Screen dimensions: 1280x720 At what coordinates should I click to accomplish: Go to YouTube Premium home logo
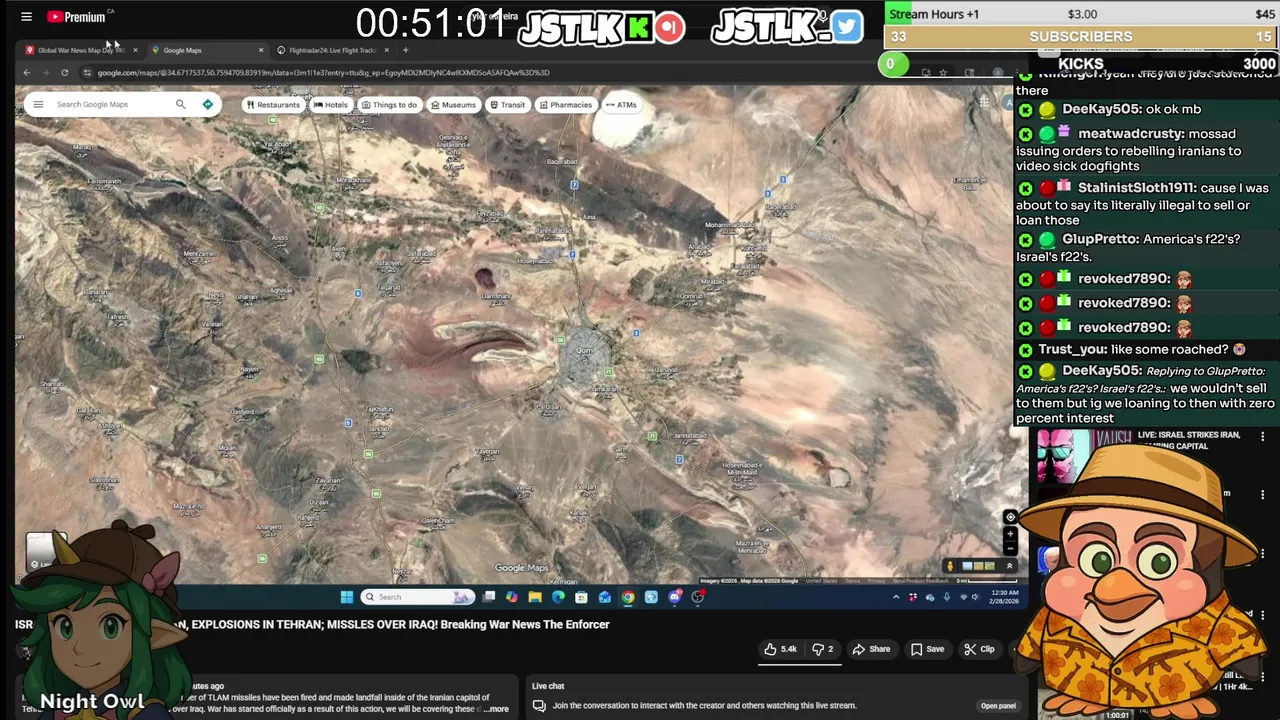(78, 16)
